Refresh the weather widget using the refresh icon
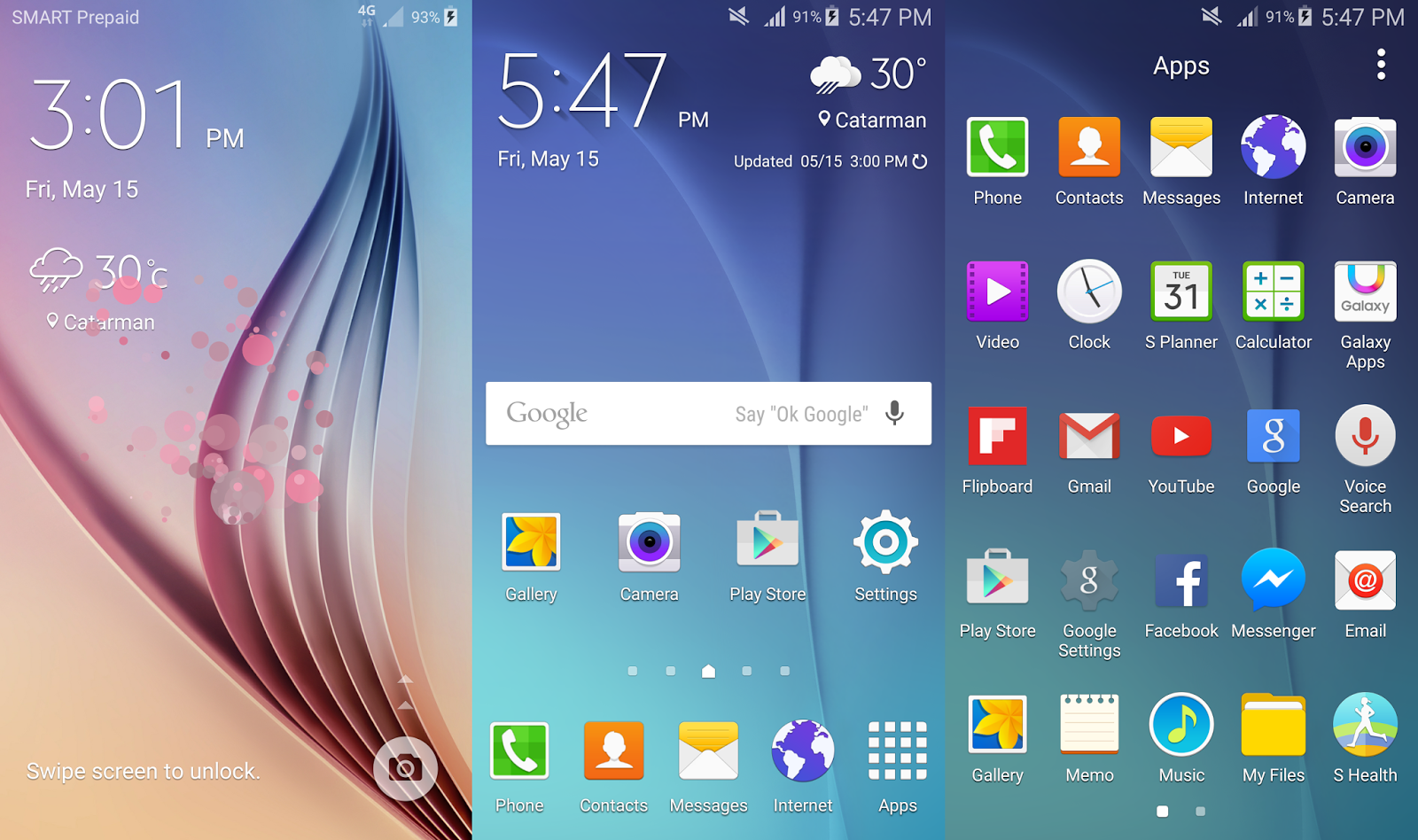1418x840 pixels. pos(920,161)
